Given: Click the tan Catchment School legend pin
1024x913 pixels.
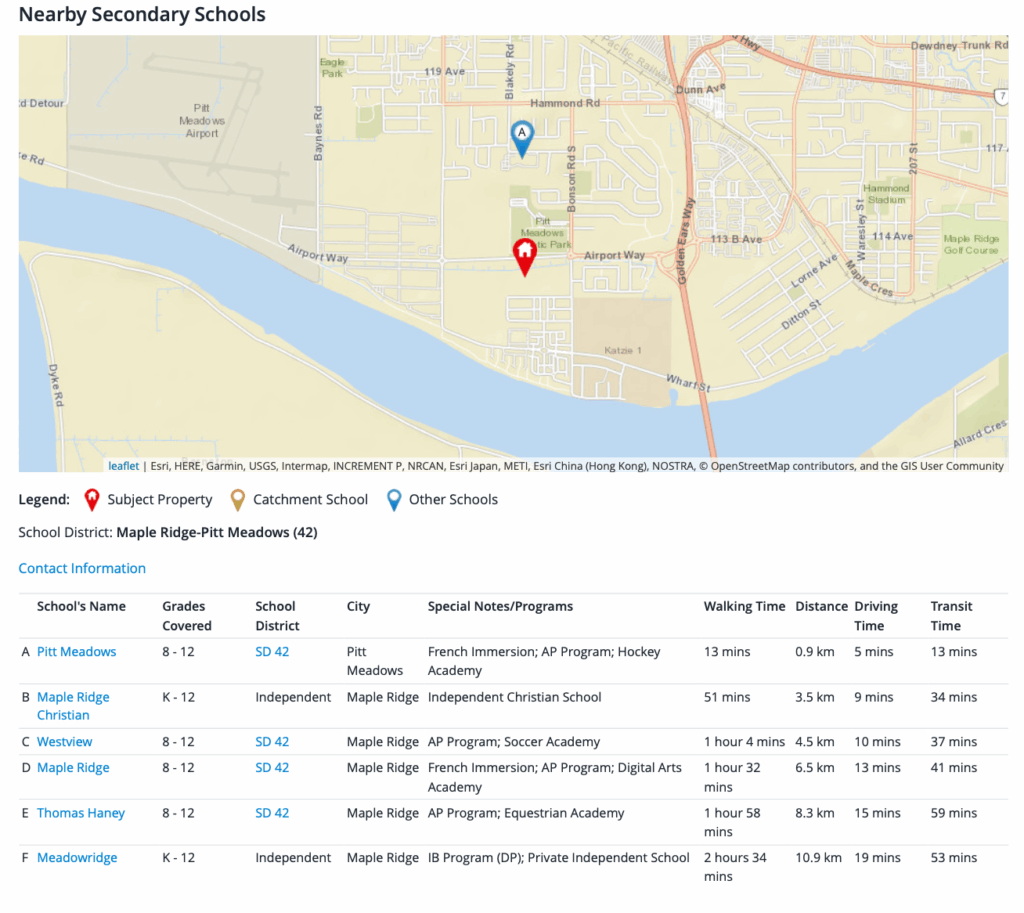Looking at the screenshot, I should click(x=237, y=499).
